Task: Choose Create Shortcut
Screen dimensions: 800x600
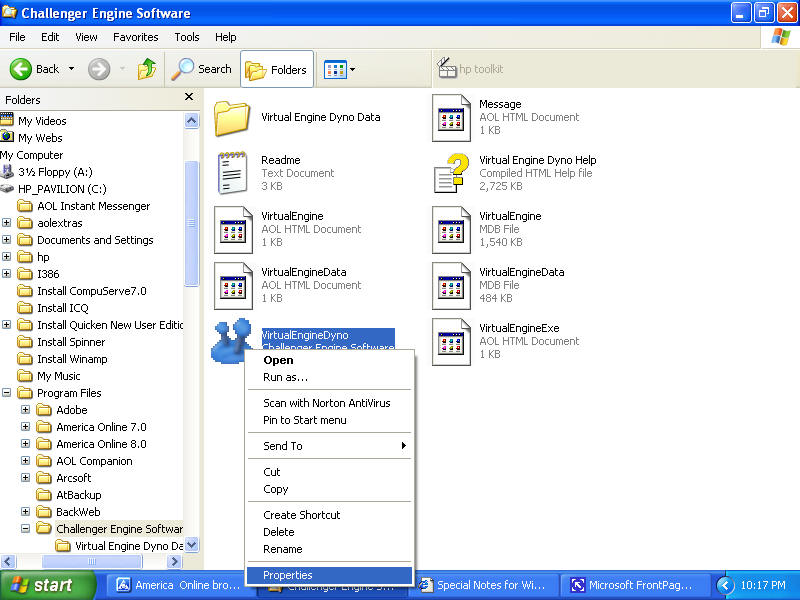Action: [x=330, y=515]
